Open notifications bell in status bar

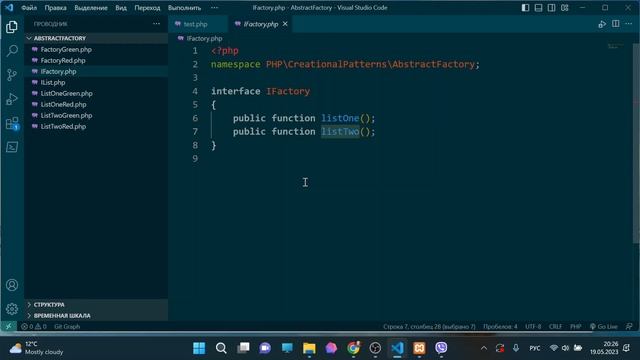click(x=629, y=327)
